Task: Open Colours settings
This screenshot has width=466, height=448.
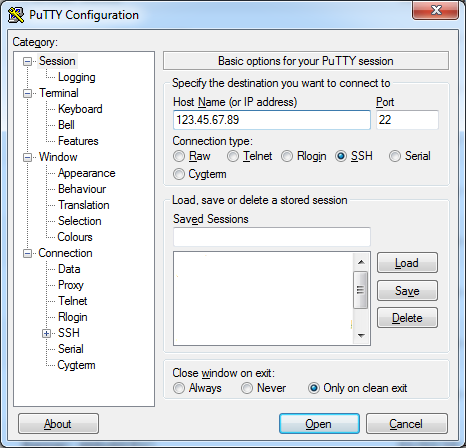Action: 75,237
